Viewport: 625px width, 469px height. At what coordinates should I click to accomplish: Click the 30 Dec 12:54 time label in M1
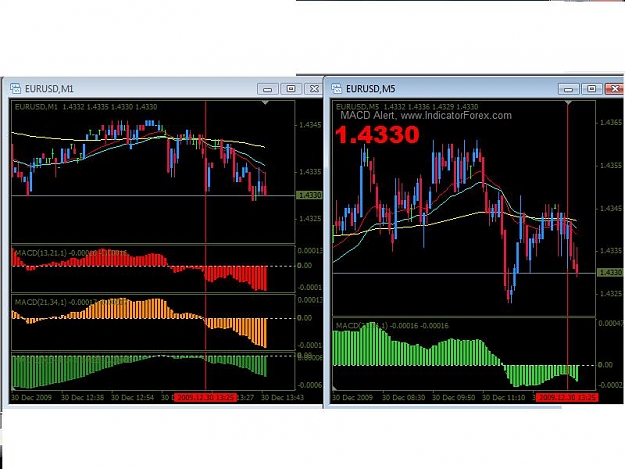point(132,397)
